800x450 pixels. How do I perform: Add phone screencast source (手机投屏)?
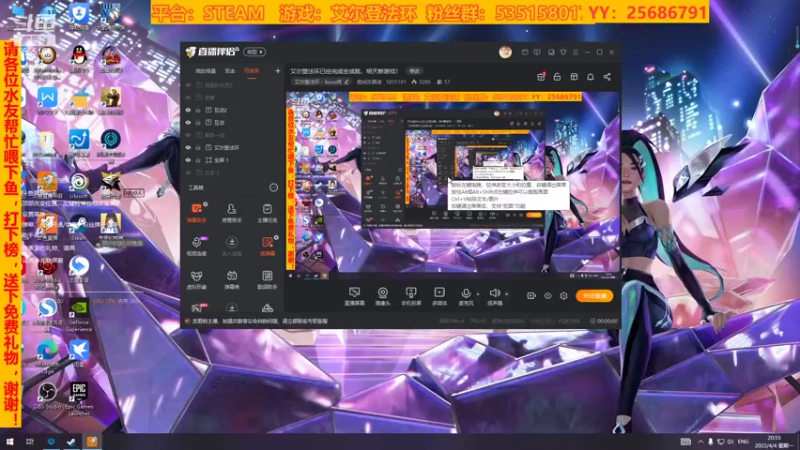[411, 296]
